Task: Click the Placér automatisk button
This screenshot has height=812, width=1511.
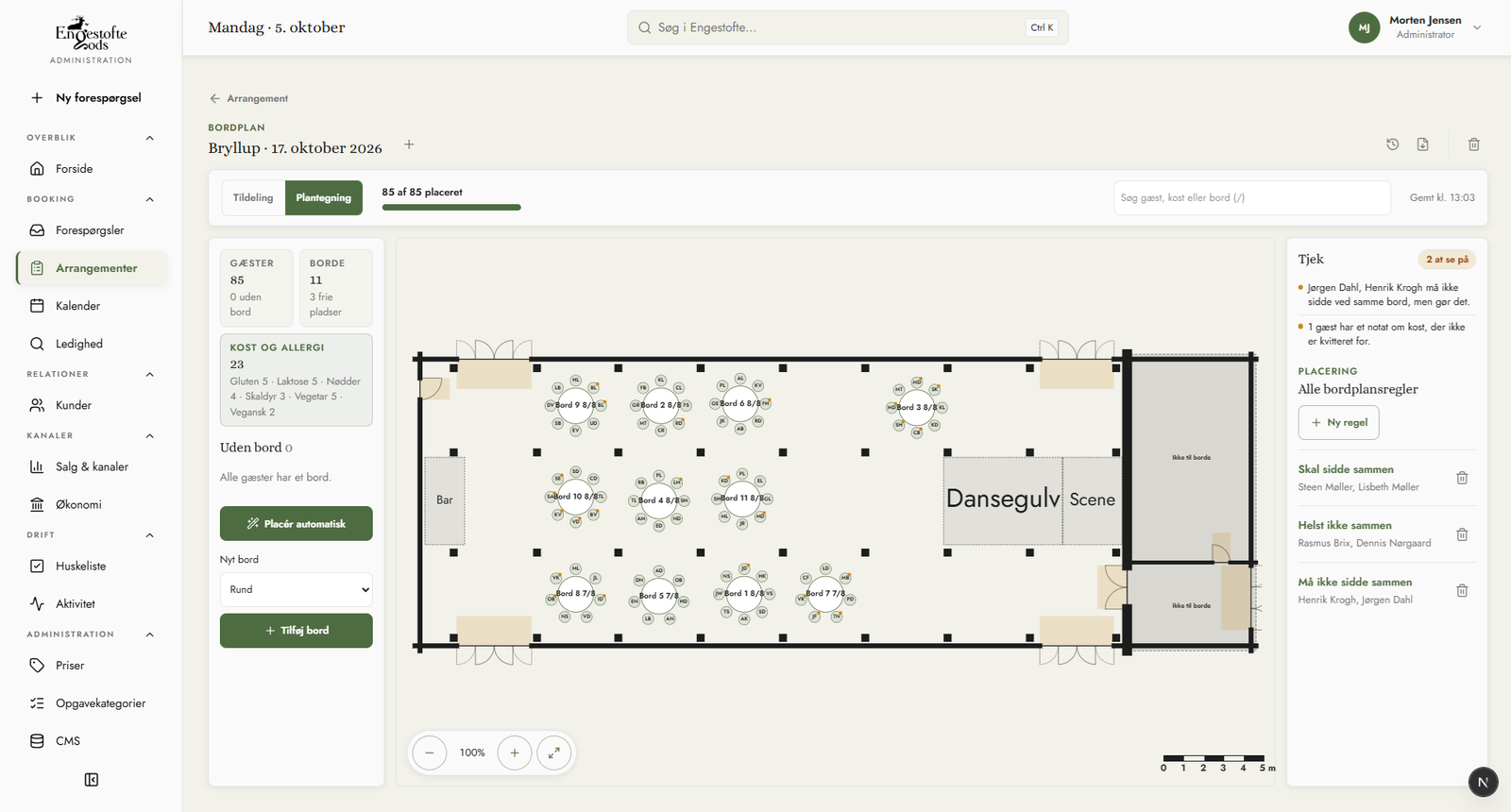Action: coord(297,523)
